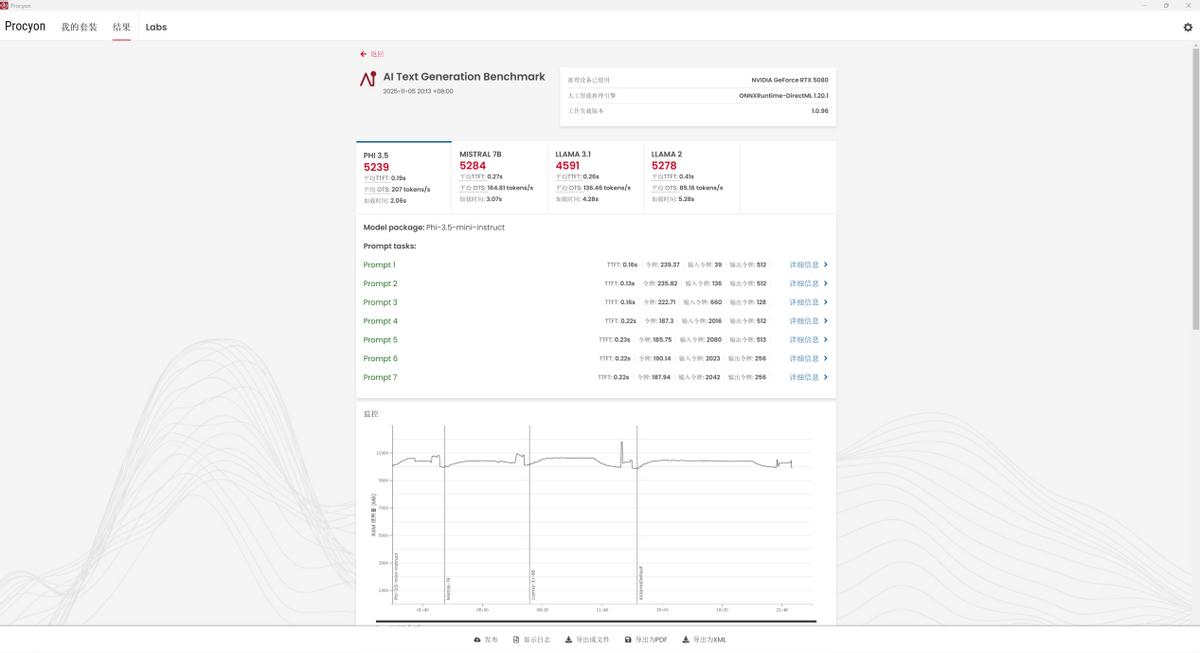Image resolution: width=1200 pixels, height=653 pixels.
Task: Expand 详细信息 for Prompt 5
Action: [x=808, y=340]
